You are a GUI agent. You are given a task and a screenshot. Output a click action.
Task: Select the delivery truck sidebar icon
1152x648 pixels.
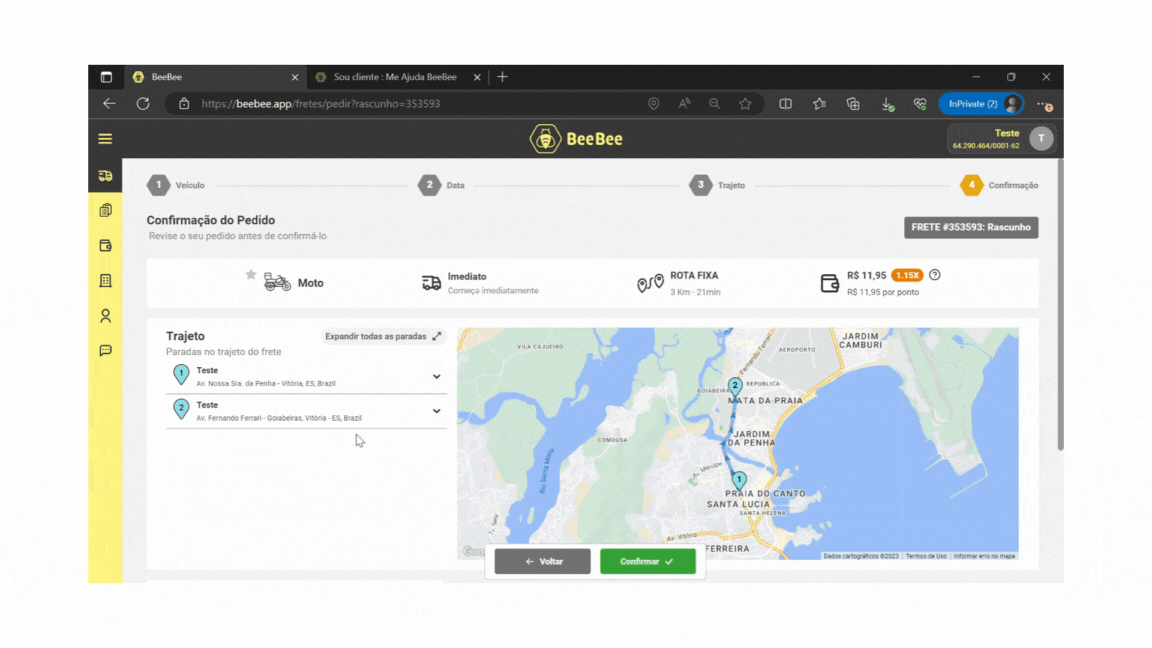[106, 176]
